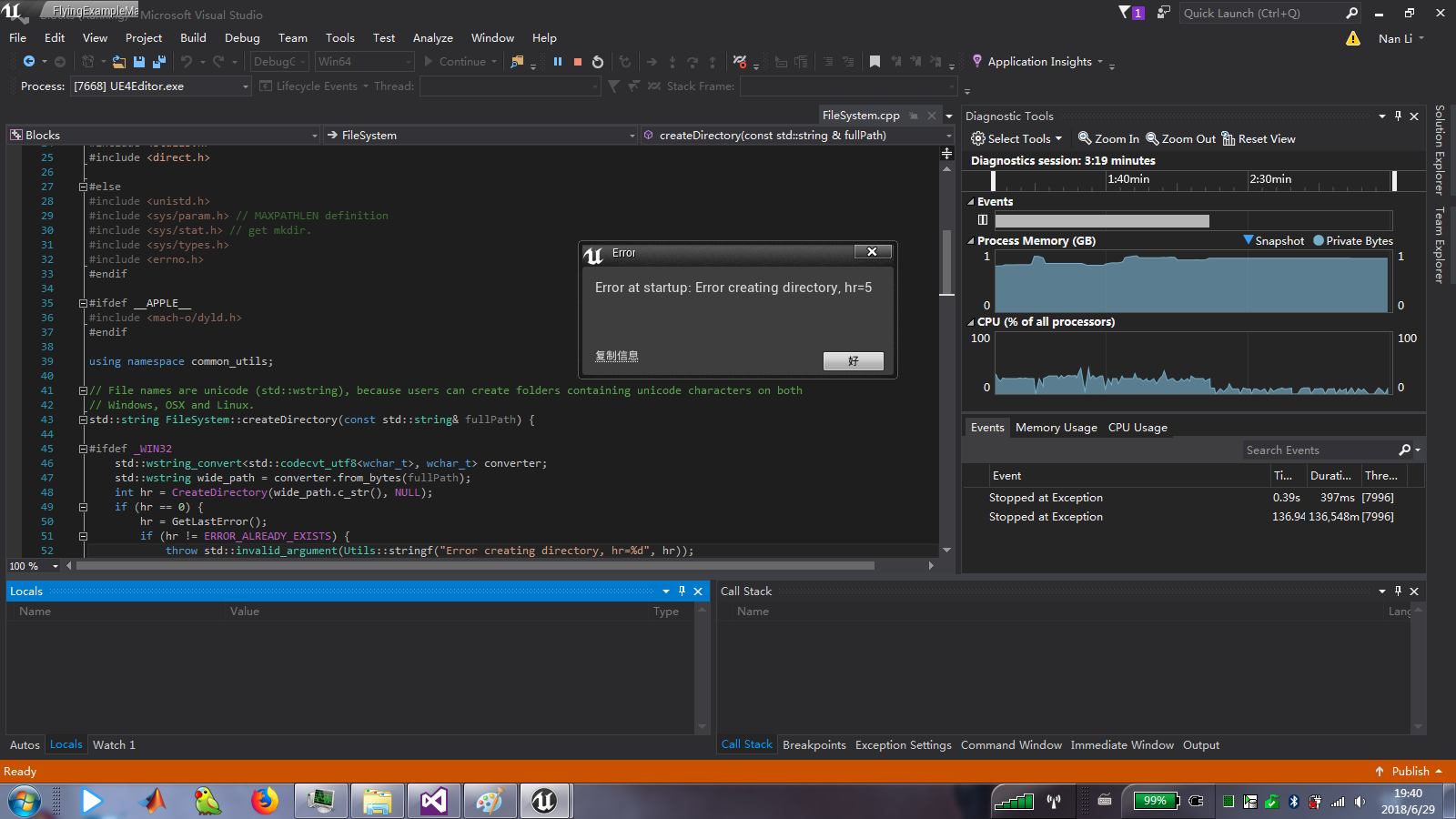Collapse createDirectory function at line 43

(83, 420)
